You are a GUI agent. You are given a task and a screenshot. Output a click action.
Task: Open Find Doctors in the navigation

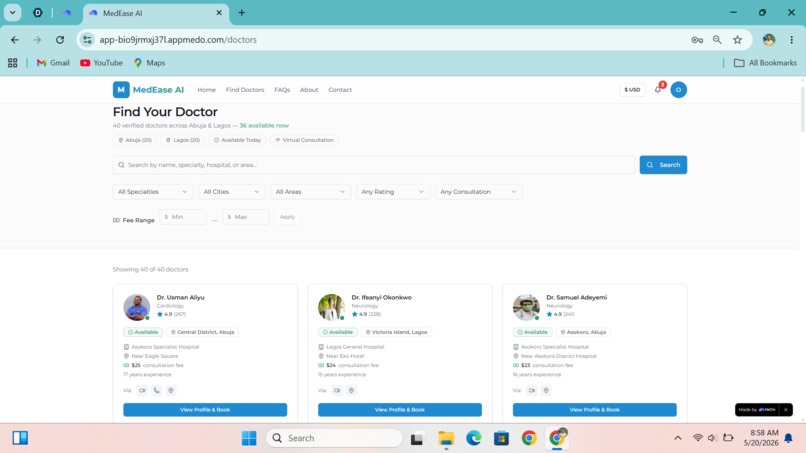click(245, 89)
